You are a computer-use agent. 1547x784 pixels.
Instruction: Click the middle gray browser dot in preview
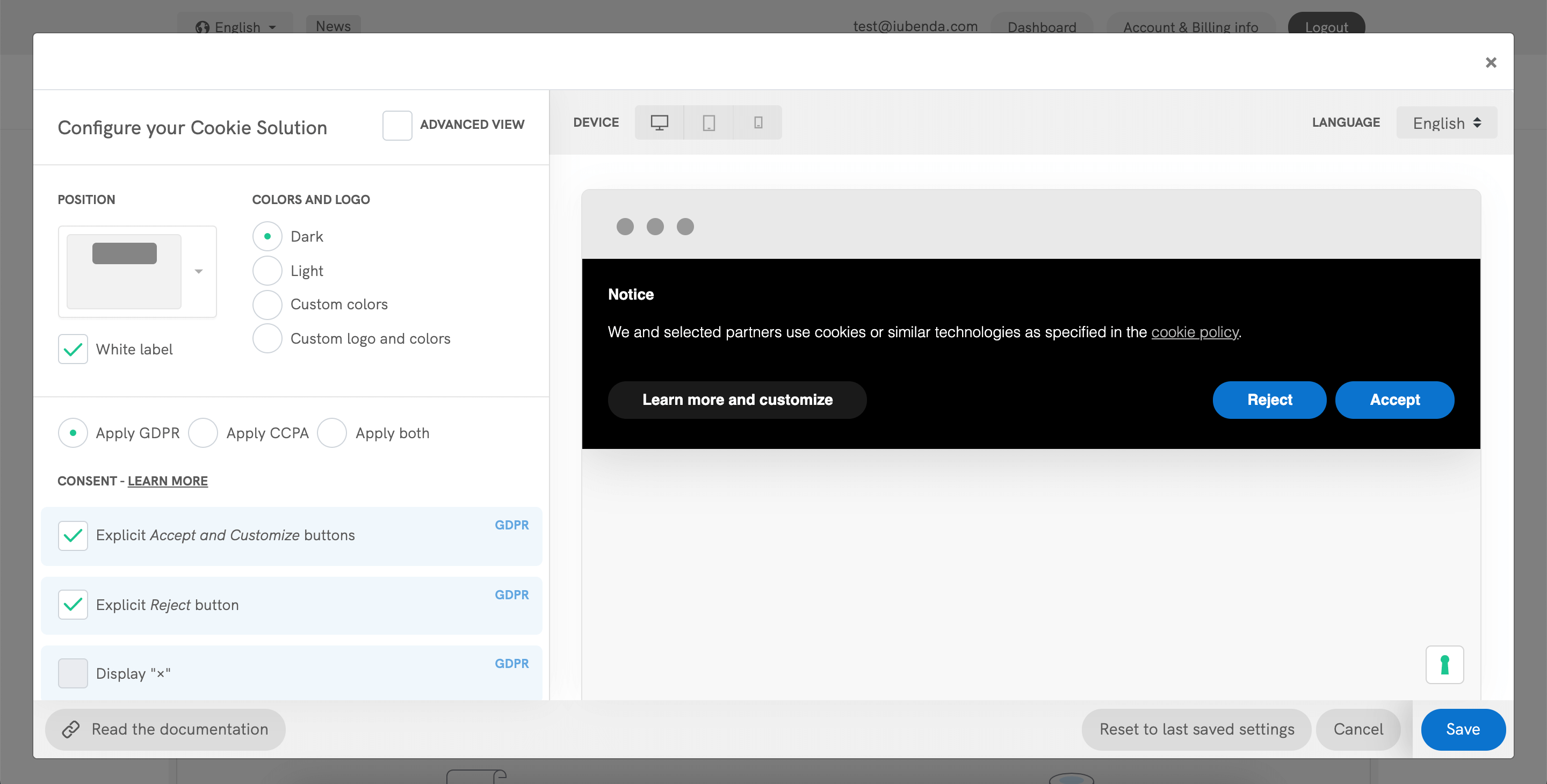655,226
